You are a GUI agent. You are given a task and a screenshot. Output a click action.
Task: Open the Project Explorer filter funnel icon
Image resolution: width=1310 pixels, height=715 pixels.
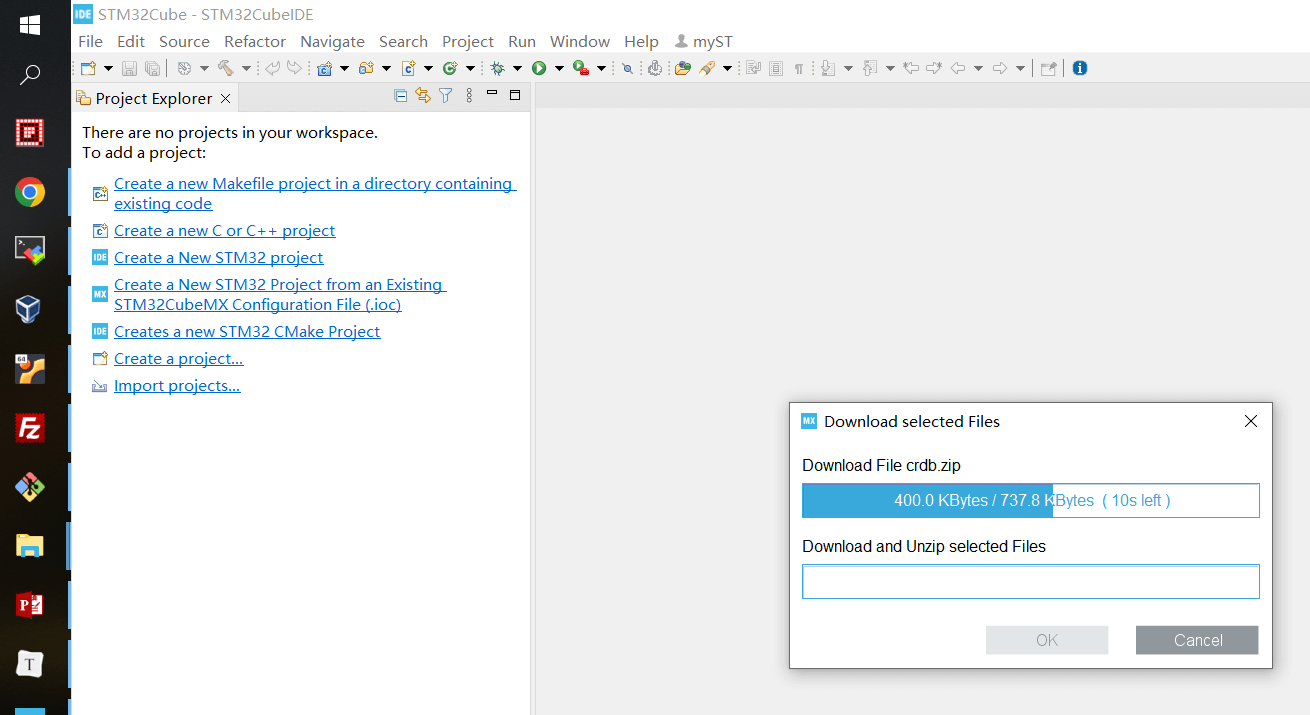[x=446, y=96]
